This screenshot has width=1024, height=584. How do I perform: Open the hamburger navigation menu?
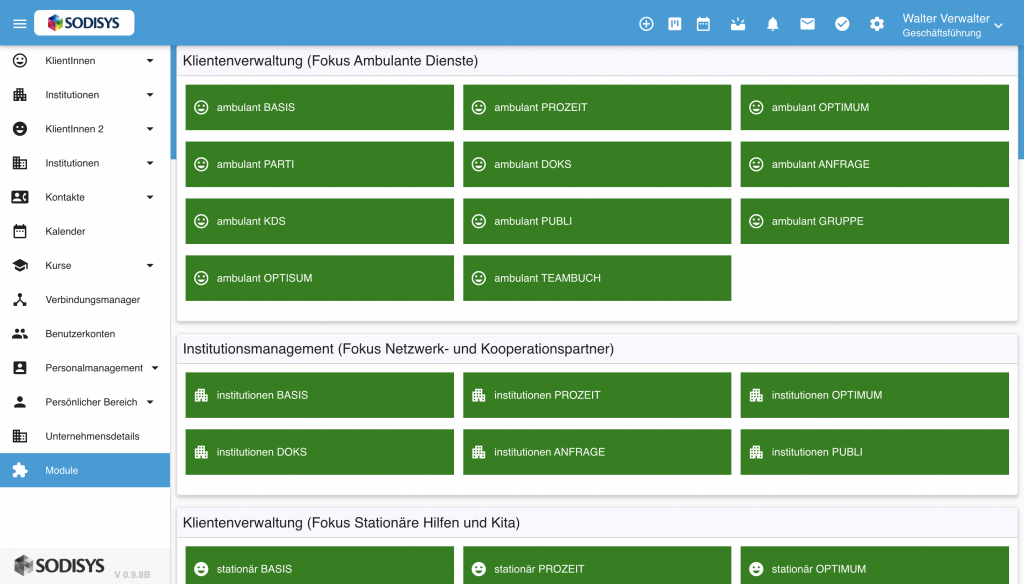point(20,24)
